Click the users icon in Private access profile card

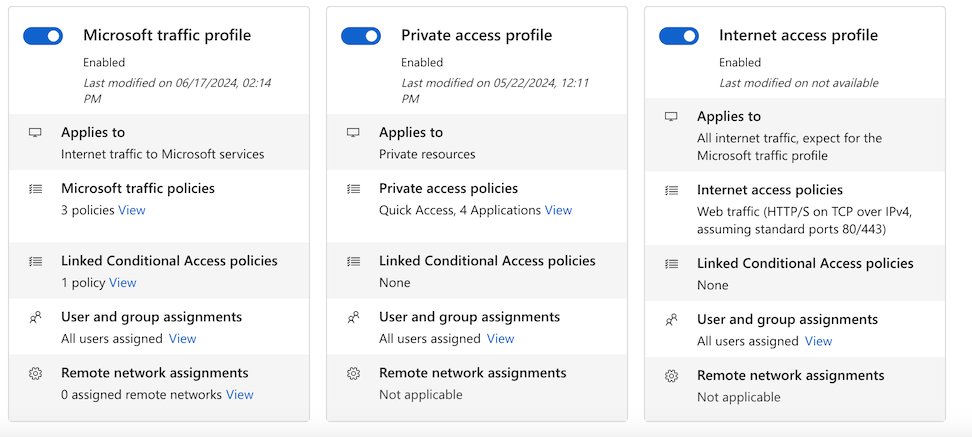[x=354, y=318]
